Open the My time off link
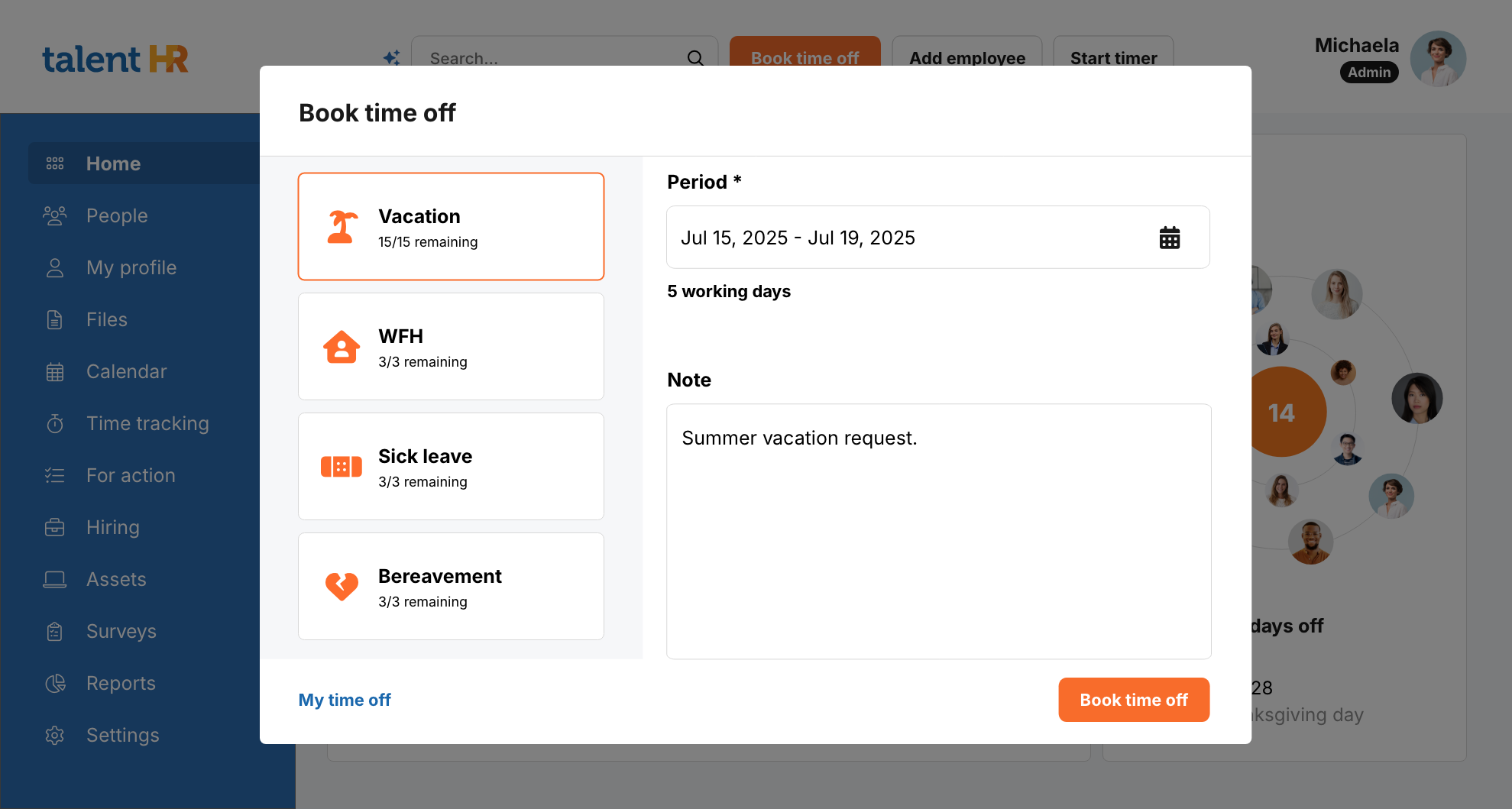Image resolution: width=1512 pixels, height=809 pixels. click(345, 700)
